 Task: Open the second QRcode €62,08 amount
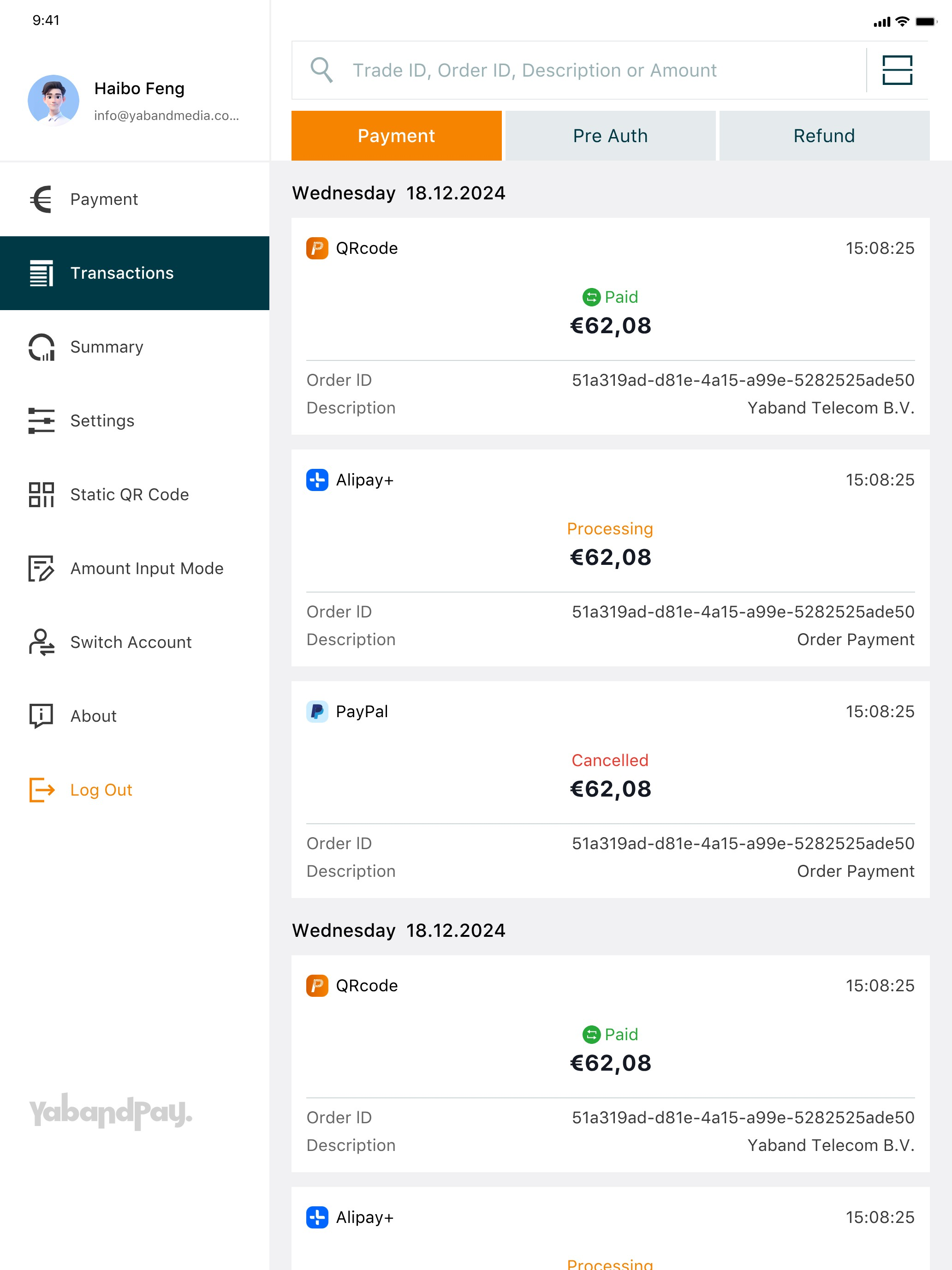tap(611, 1063)
